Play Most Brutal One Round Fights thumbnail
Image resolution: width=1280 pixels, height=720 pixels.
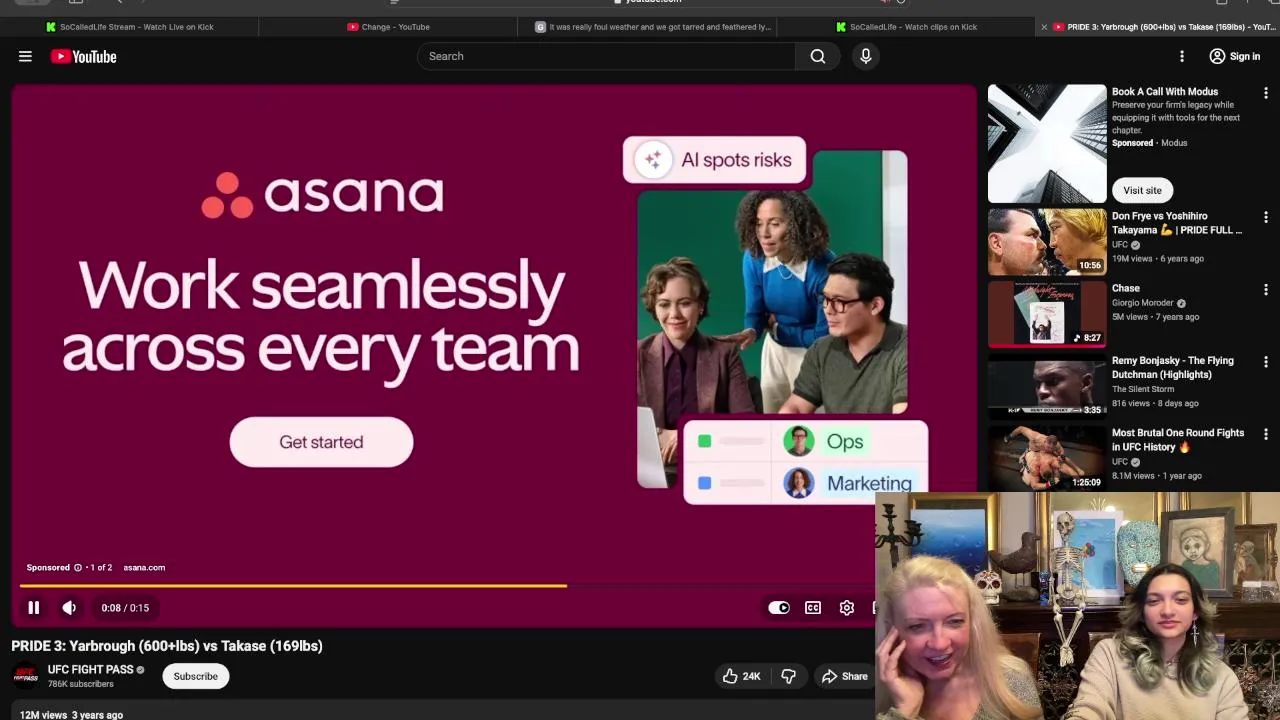pyautogui.click(x=1047, y=458)
